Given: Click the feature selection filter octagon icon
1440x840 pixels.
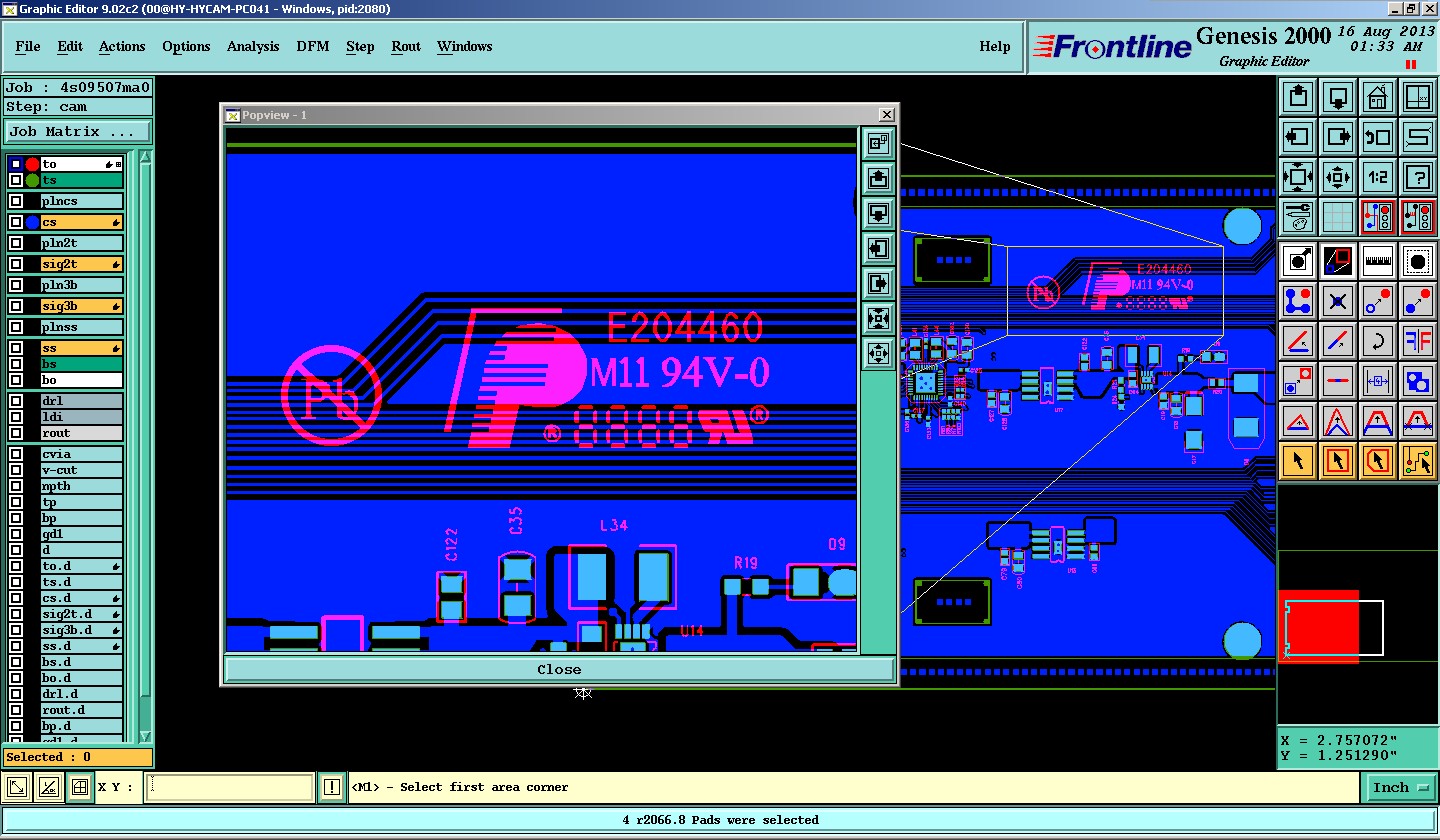Looking at the screenshot, I should 1418,261.
